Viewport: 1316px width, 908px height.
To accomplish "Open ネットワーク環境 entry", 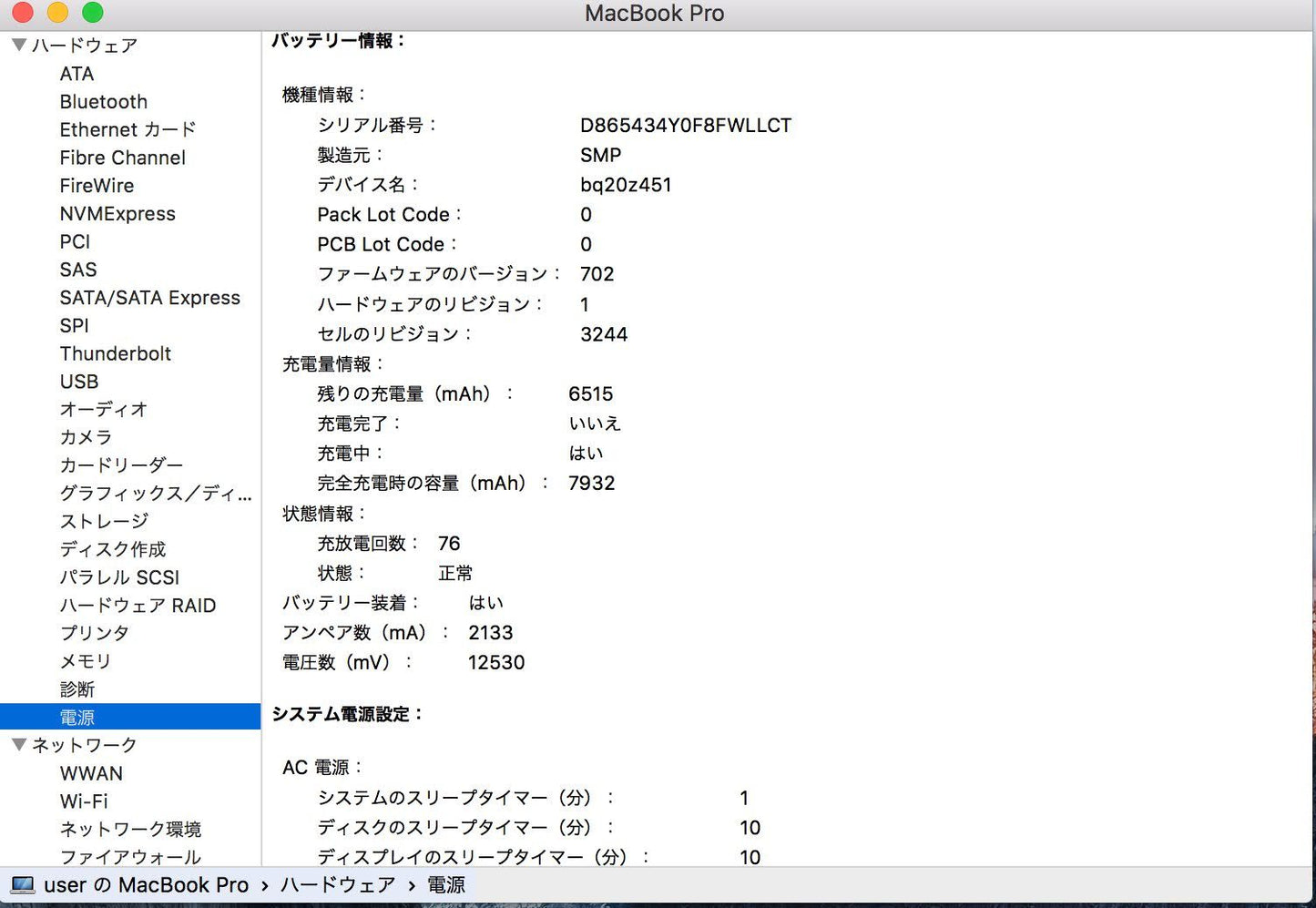I will (x=130, y=830).
